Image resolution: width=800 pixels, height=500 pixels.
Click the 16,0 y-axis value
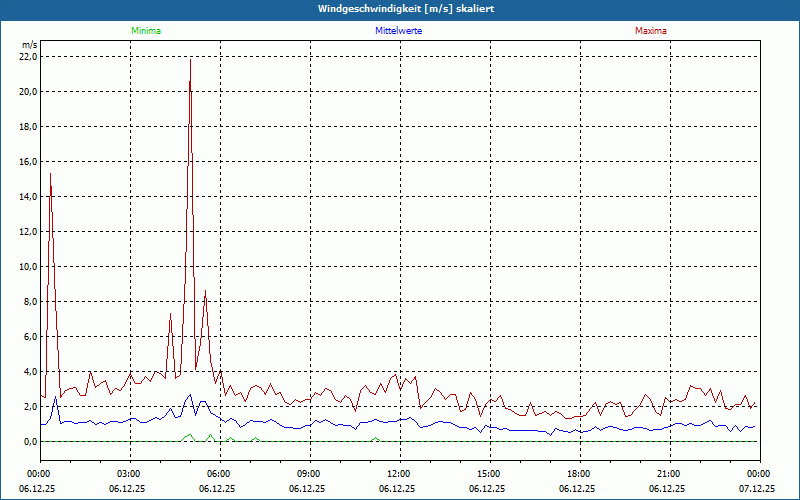[x=29, y=162]
